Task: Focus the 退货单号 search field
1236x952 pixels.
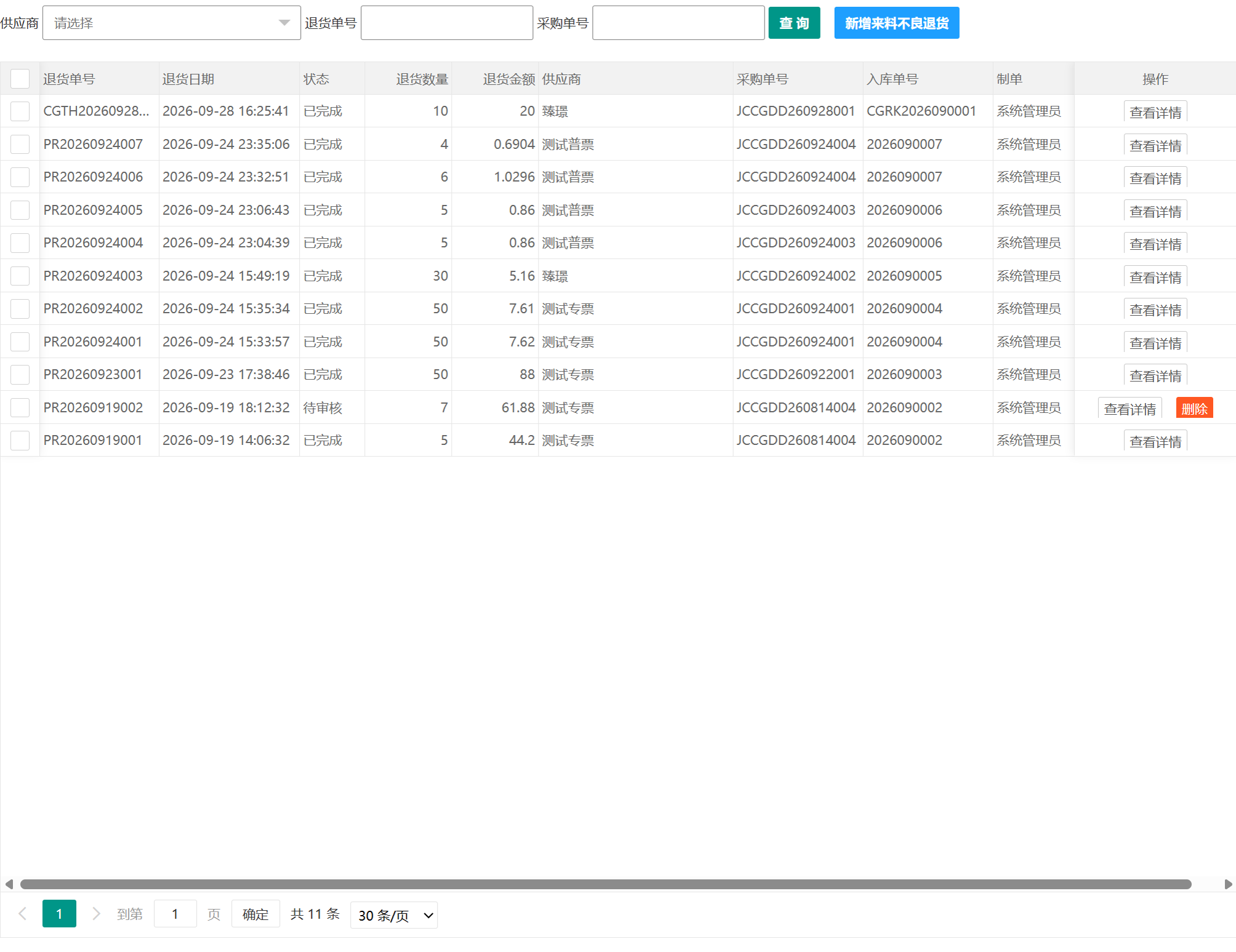Action: click(x=446, y=23)
